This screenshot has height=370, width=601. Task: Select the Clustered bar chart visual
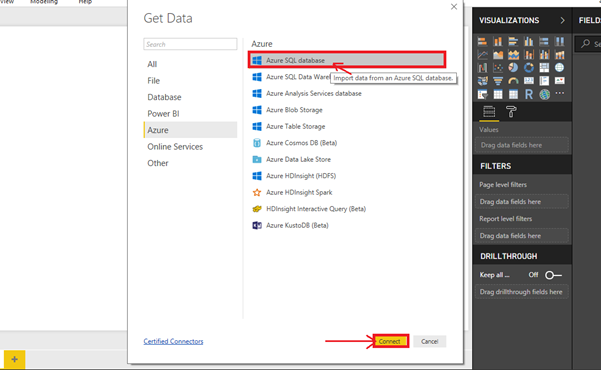pyautogui.click(x=513, y=41)
